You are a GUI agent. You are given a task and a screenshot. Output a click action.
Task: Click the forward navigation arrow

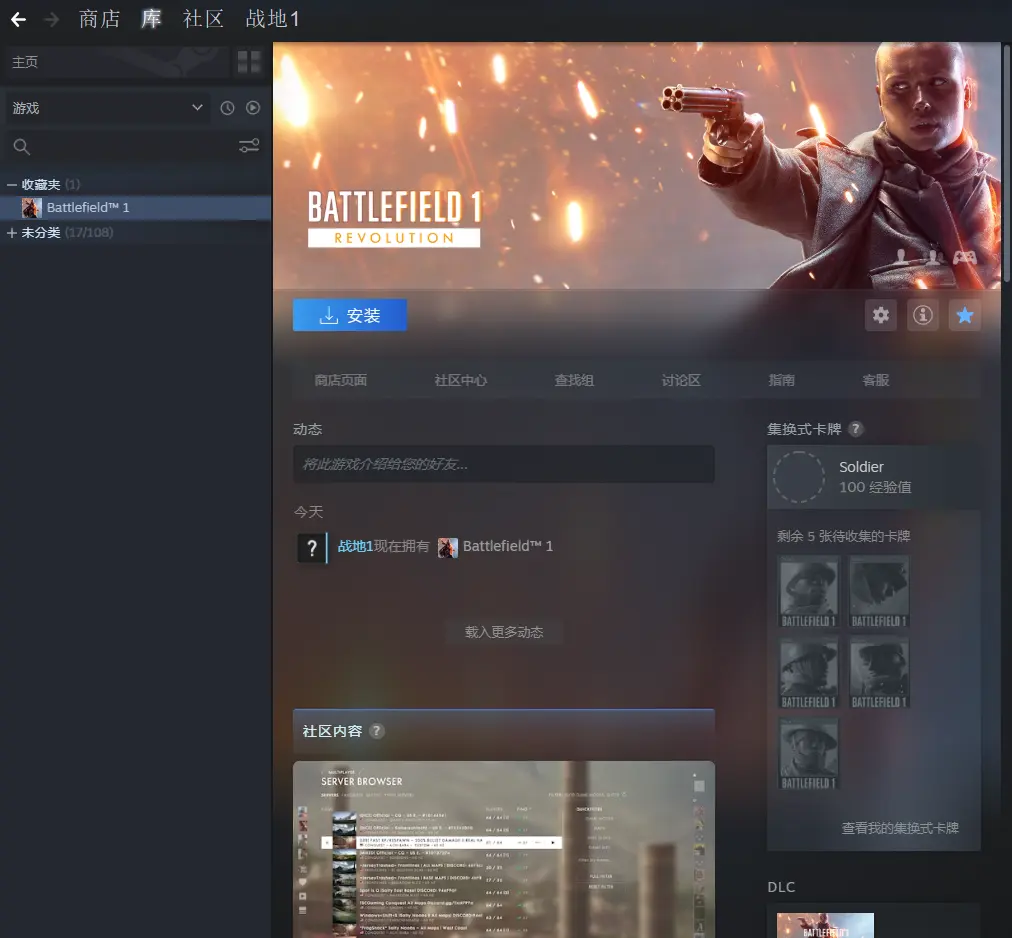click(x=51, y=19)
